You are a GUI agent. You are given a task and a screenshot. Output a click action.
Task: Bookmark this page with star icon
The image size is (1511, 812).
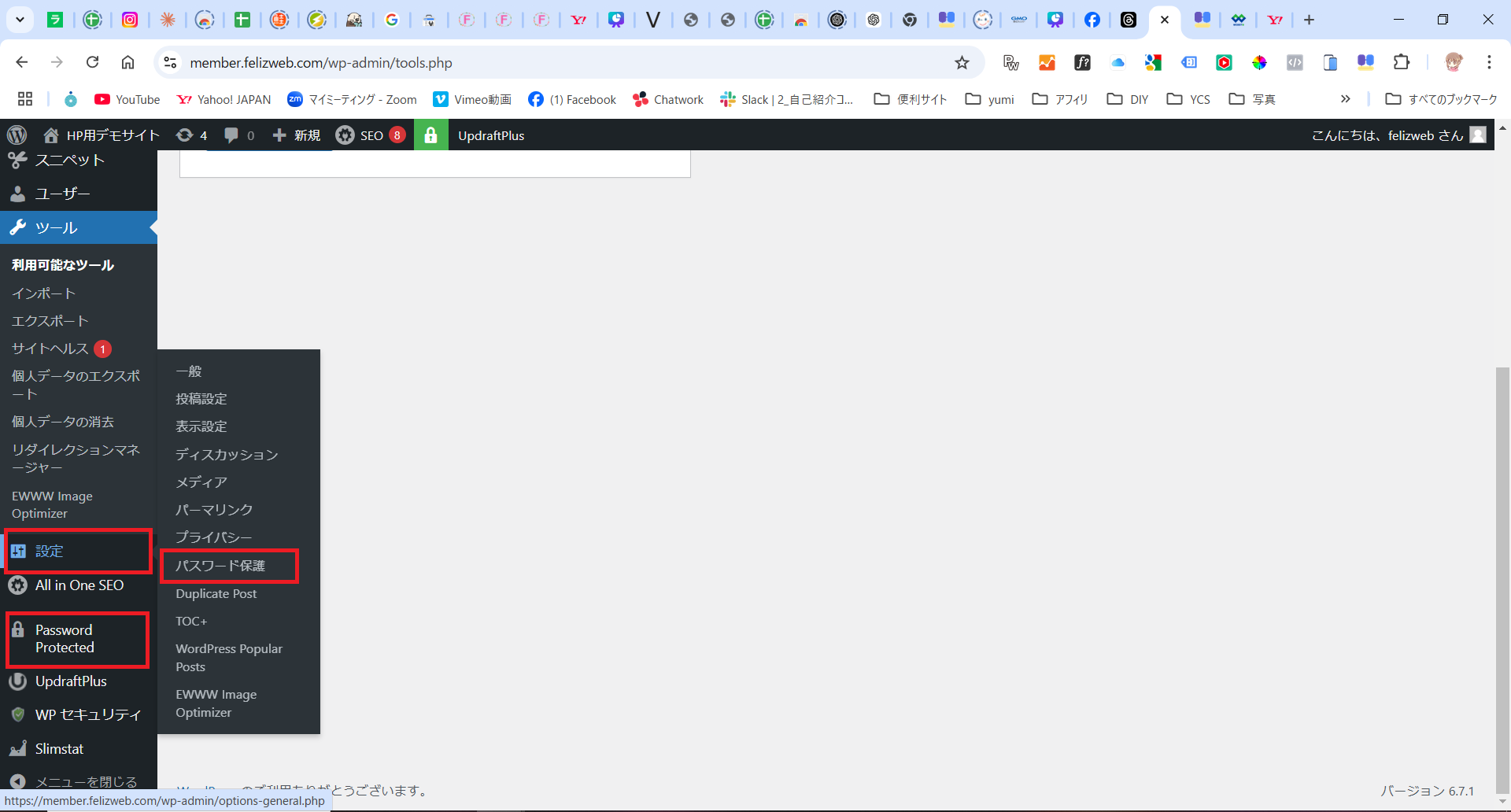coord(962,62)
